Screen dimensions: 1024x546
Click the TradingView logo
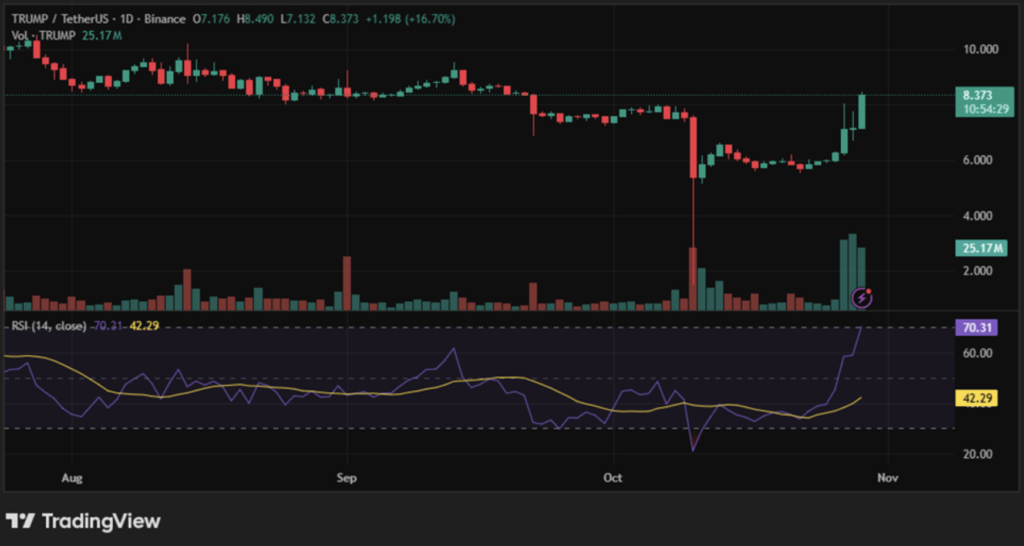83,521
